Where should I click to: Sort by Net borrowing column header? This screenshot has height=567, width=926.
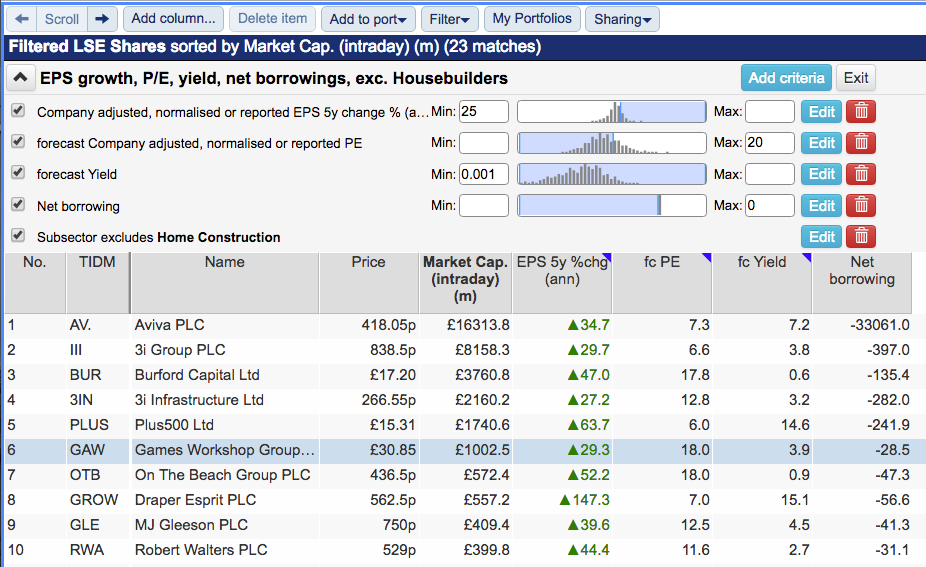click(862, 282)
